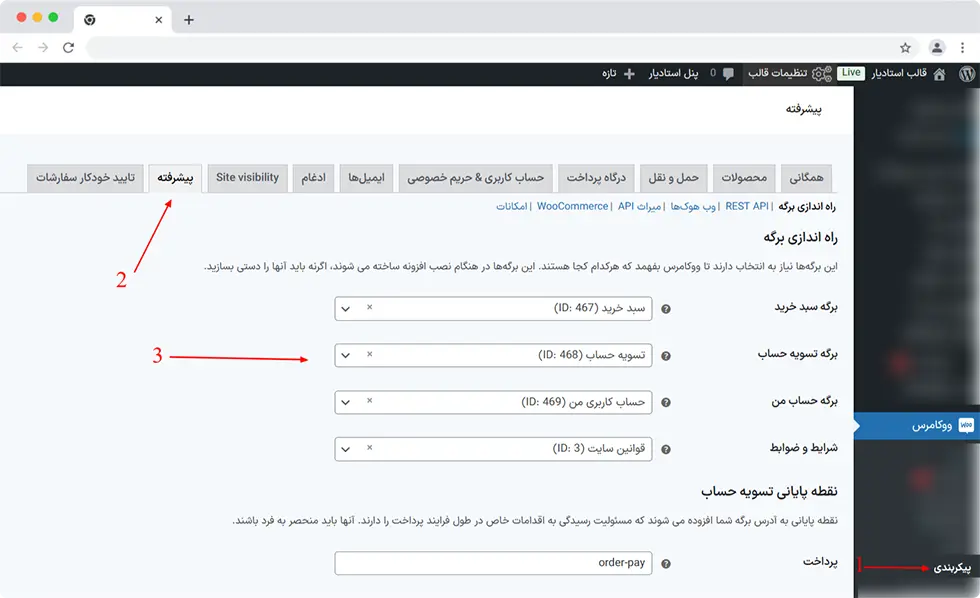Viewport: 980px width, 598px height.
Task: Open پیکربندی submenu in sidebar
Action: click(952, 568)
